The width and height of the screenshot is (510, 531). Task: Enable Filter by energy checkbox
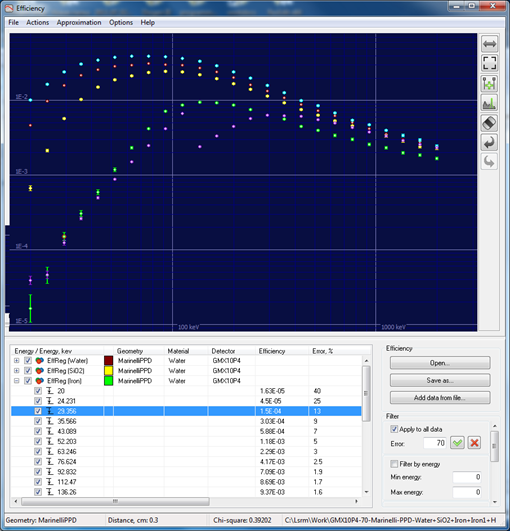click(x=394, y=464)
